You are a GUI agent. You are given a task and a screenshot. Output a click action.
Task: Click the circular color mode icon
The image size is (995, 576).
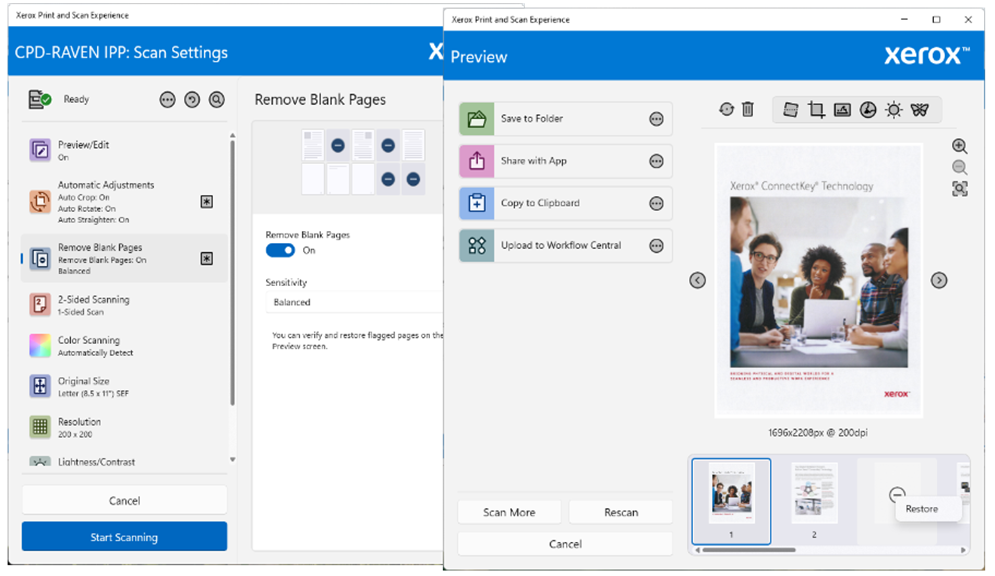pyautogui.click(x=867, y=110)
